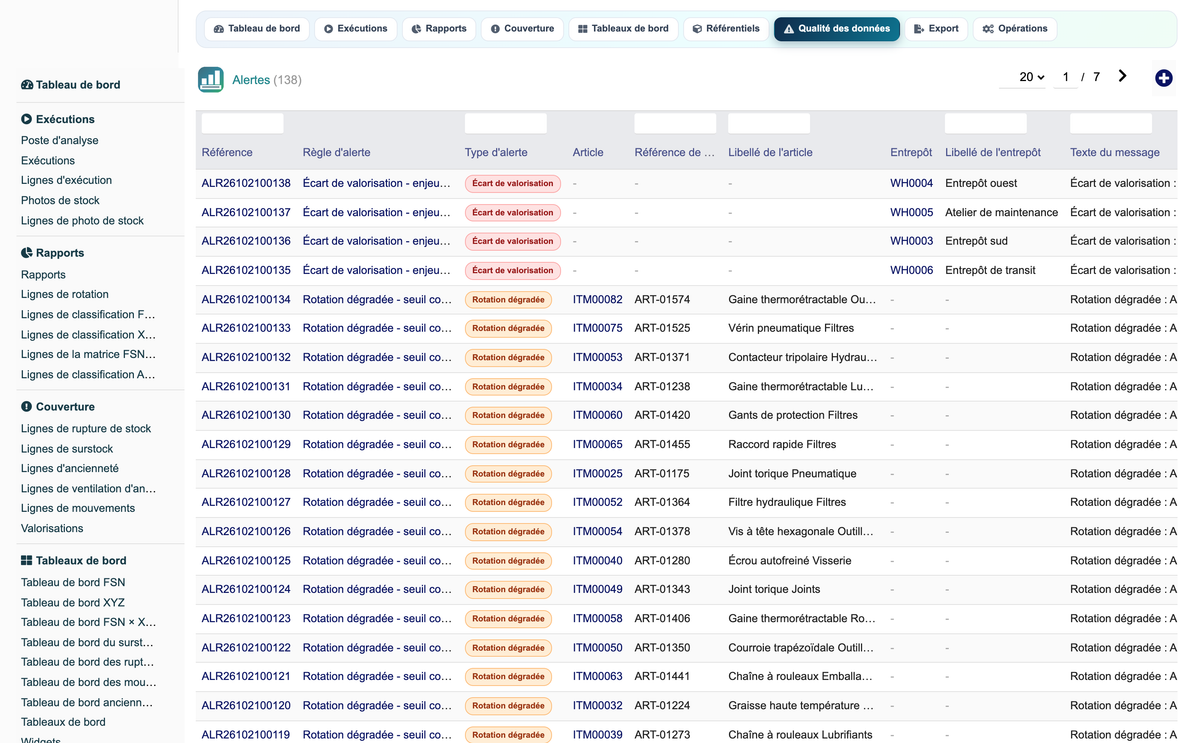This screenshot has height=743, width=1200.
Task: Open alert ALR26102100138
Action: tap(246, 184)
